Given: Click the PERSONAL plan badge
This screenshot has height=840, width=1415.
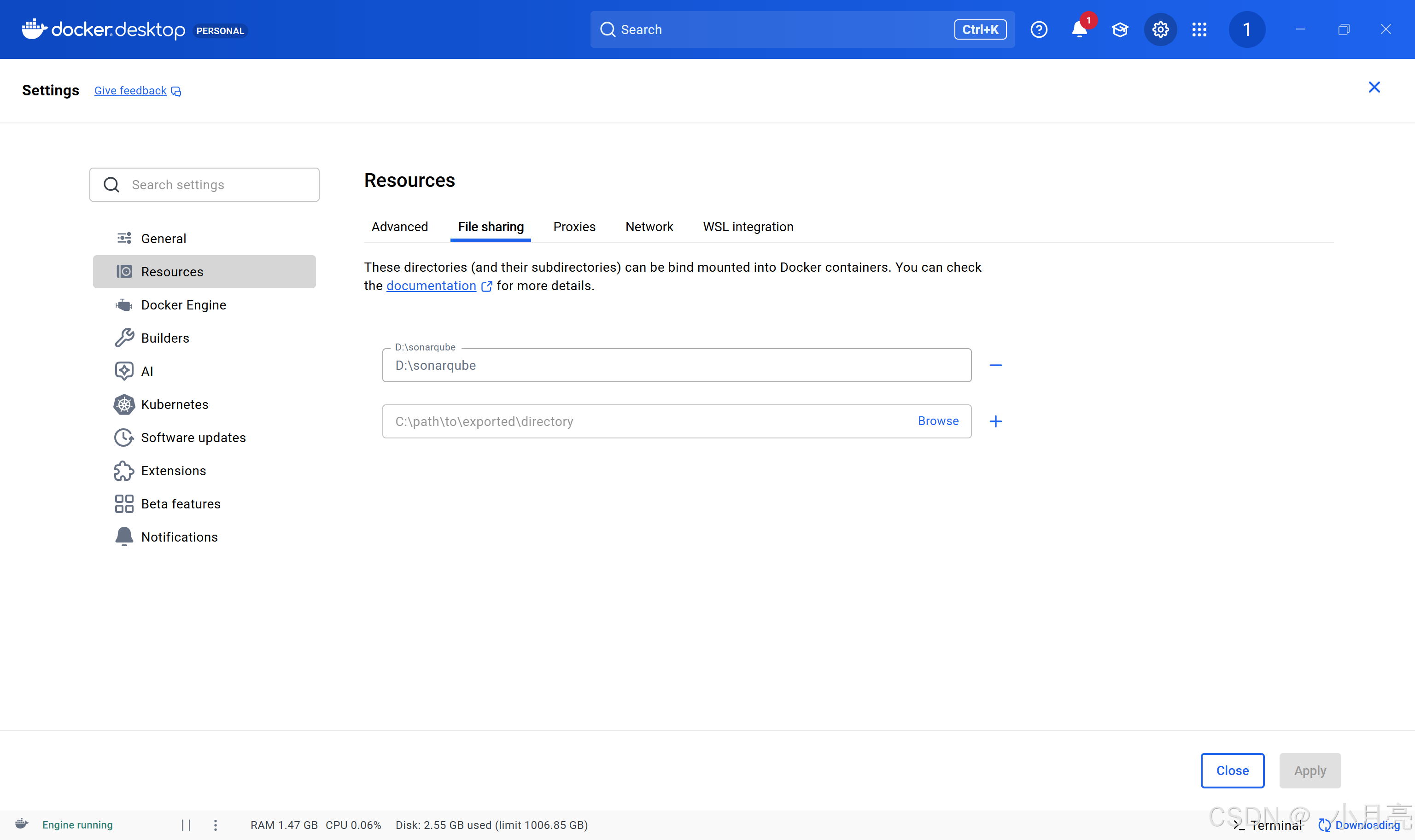Looking at the screenshot, I should [220, 30].
